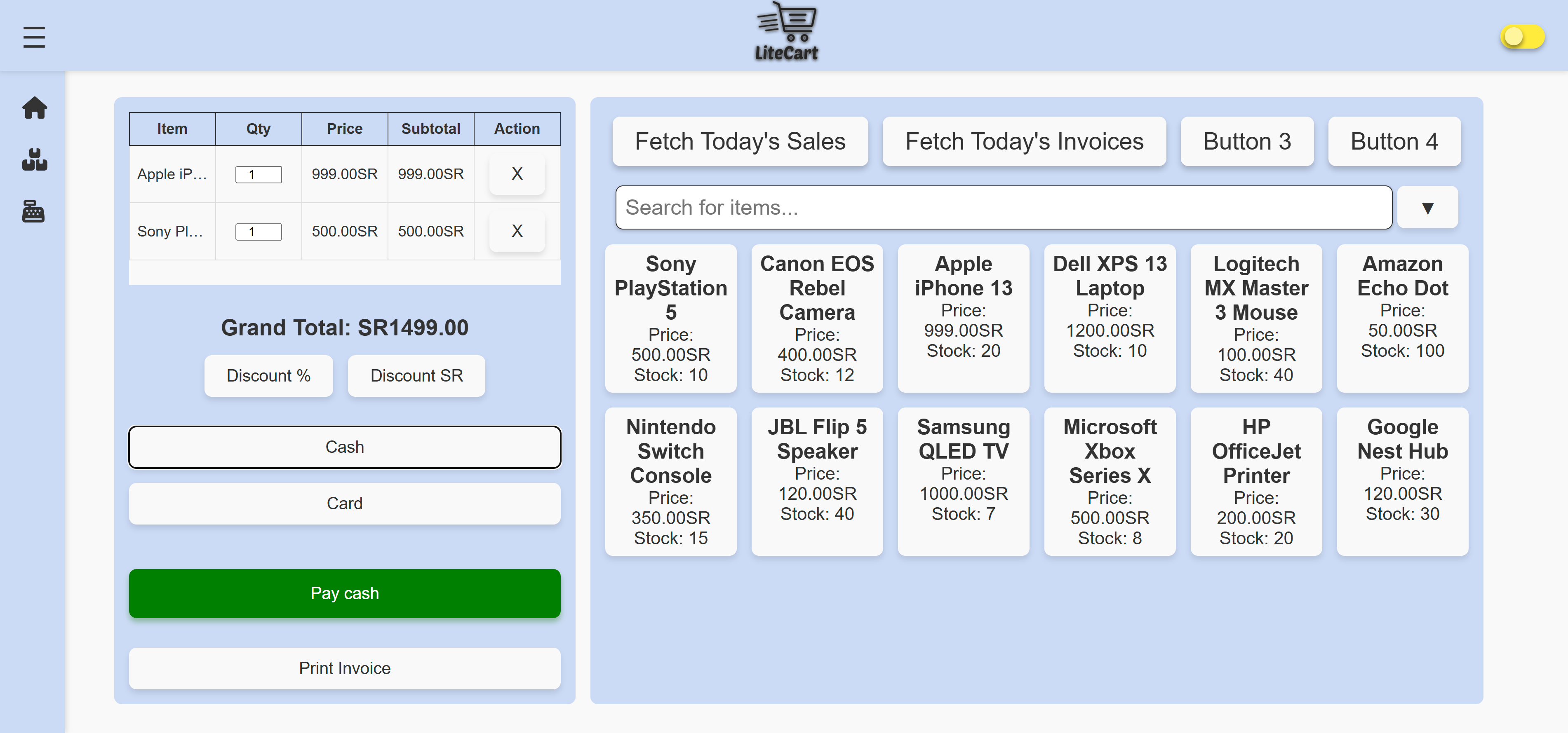Open inventory boxes sidebar icon
1568x733 pixels.
pyautogui.click(x=34, y=159)
